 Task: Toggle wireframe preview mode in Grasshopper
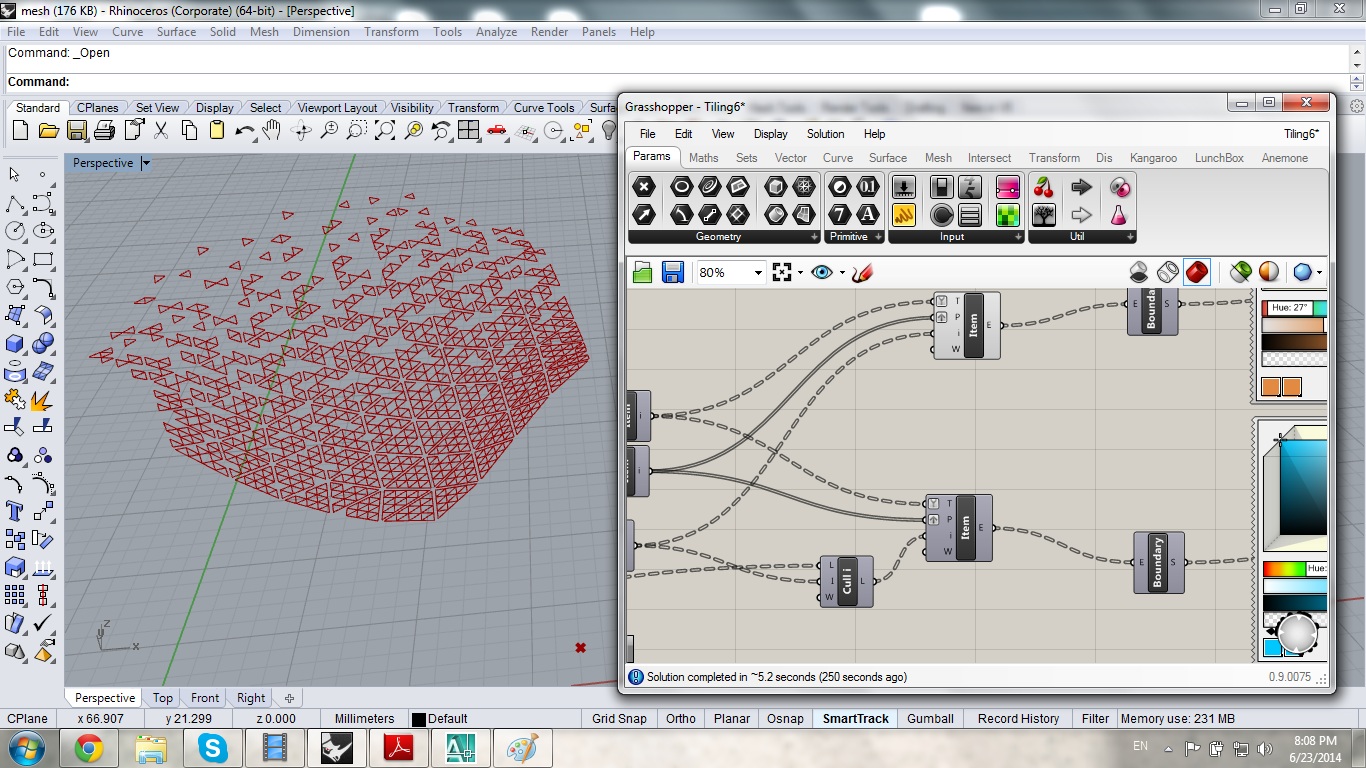coord(1168,272)
